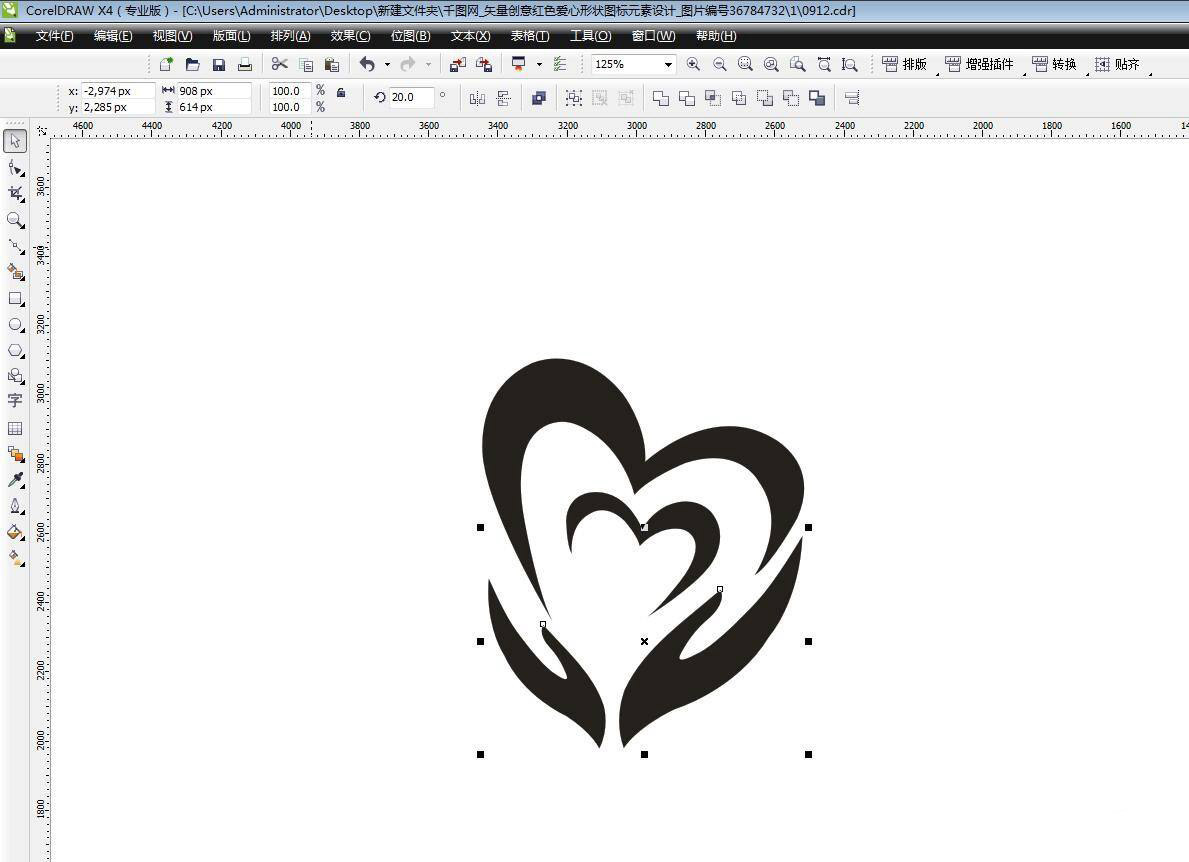
Task: Click the Cut scissors icon
Action: pos(279,64)
